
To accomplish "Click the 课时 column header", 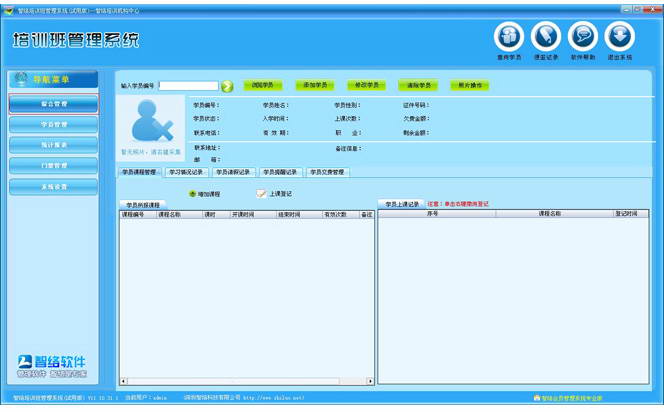I will pos(216,215).
